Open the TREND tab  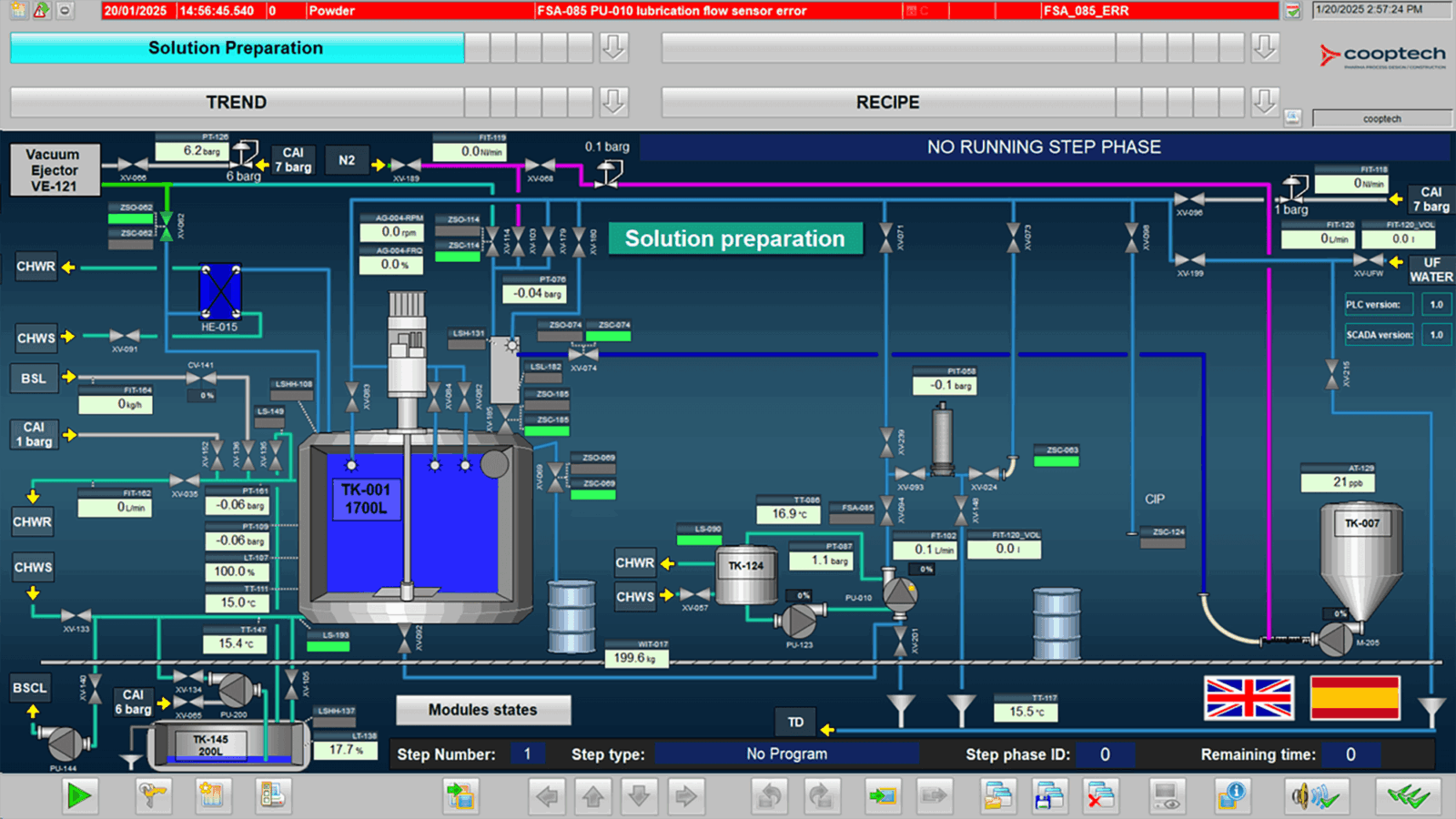237,102
